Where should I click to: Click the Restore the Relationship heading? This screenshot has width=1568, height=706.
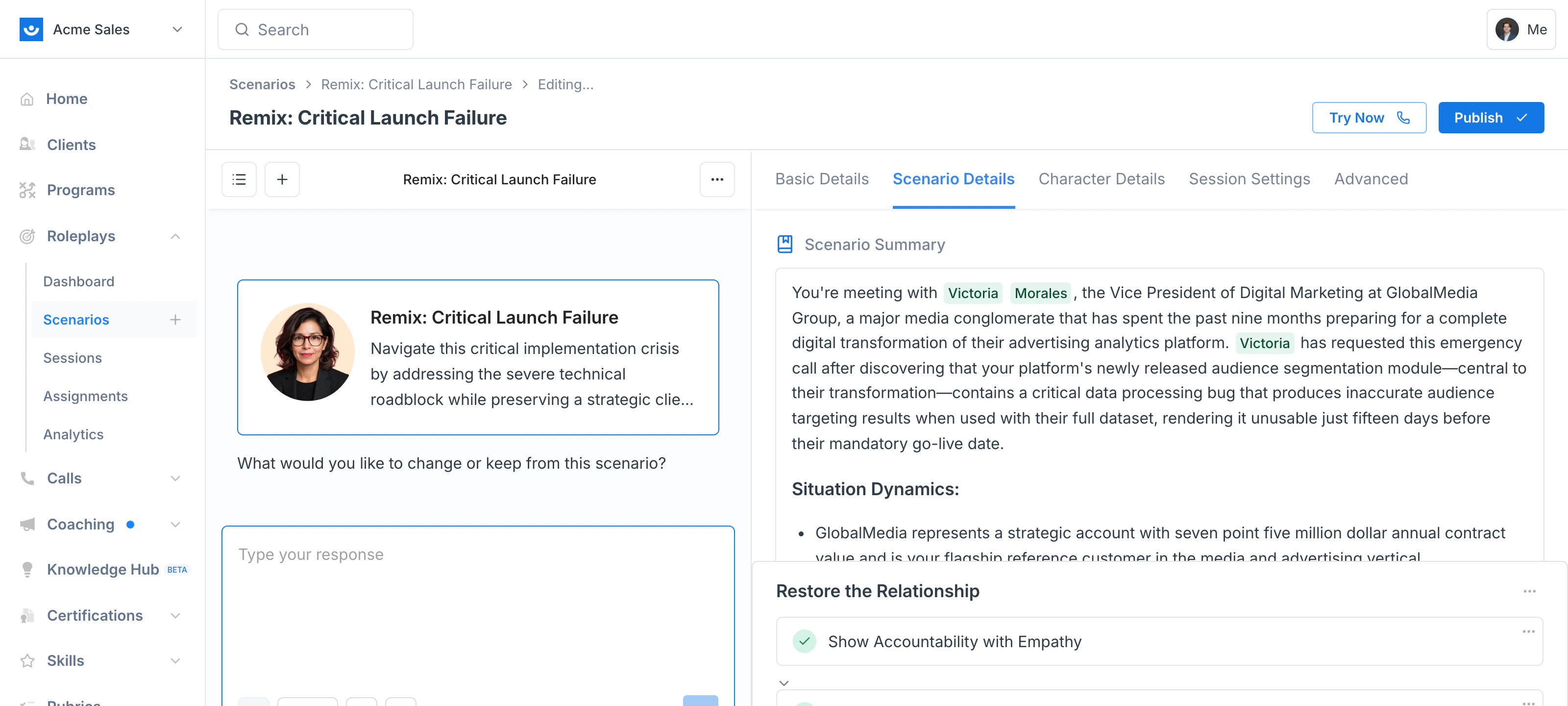(x=877, y=591)
